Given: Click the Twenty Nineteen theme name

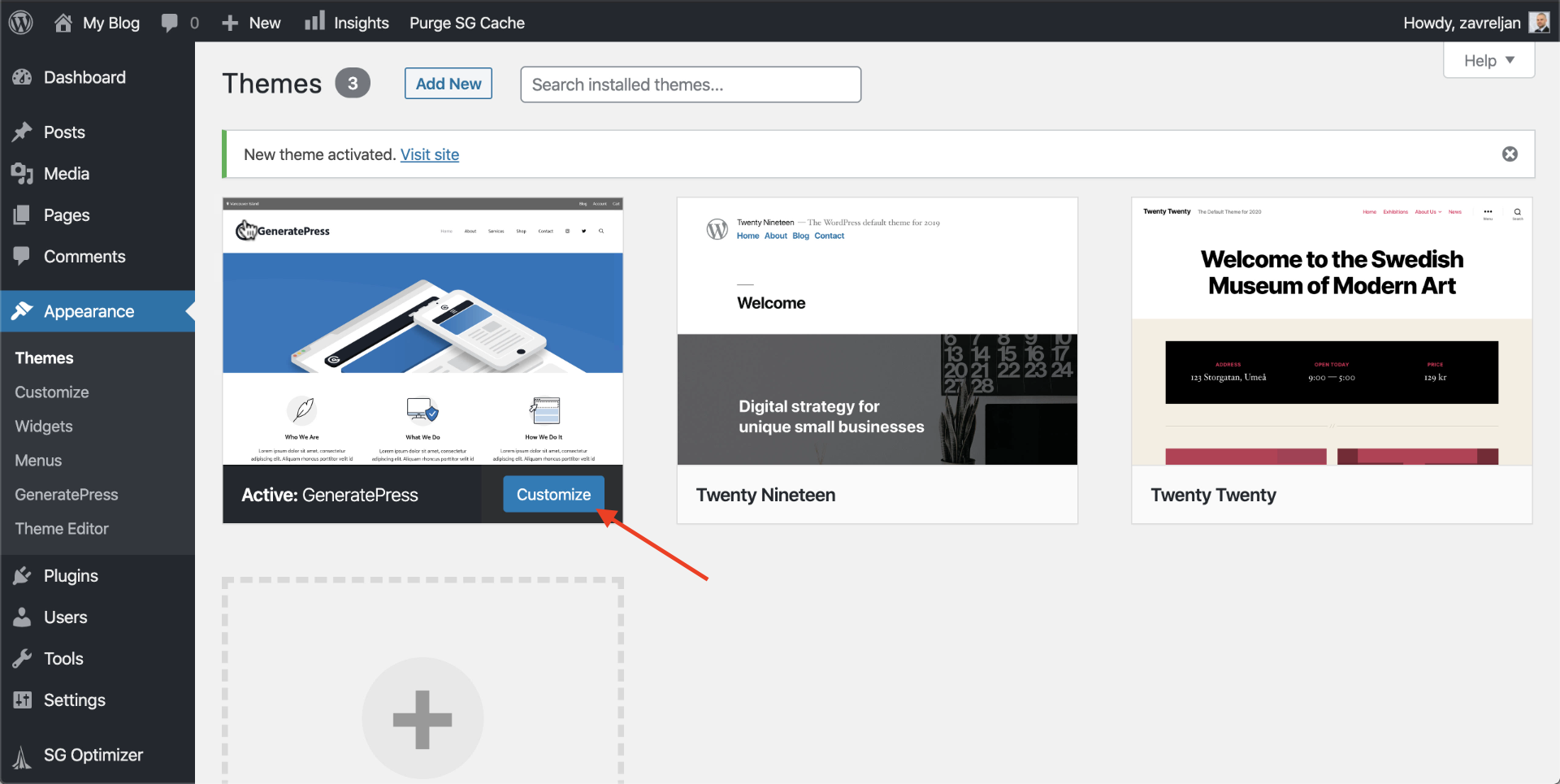Looking at the screenshot, I should pos(765,495).
